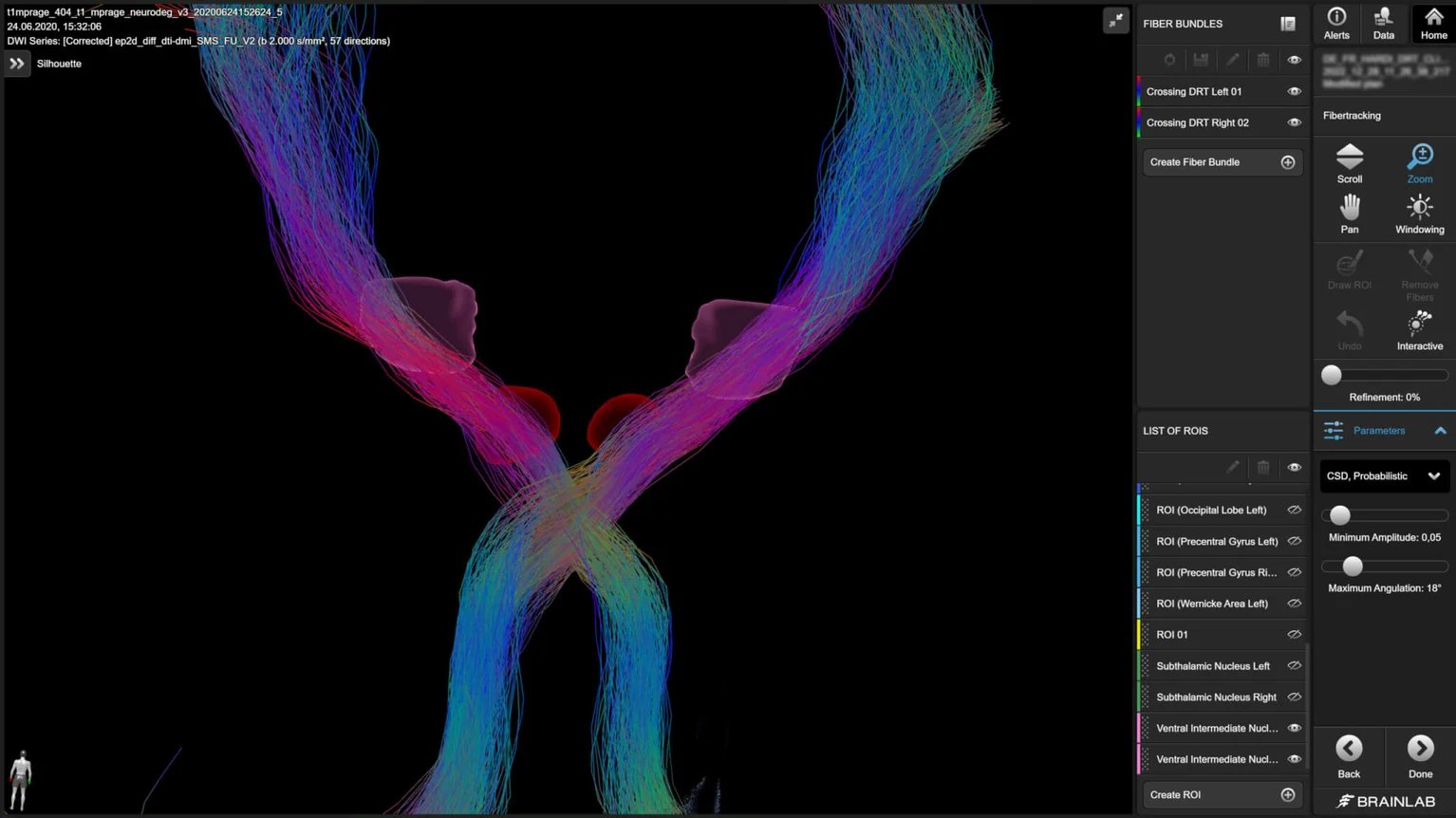Toggle visibility of all fiber bundles
This screenshot has width=1456, height=818.
click(1294, 60)
